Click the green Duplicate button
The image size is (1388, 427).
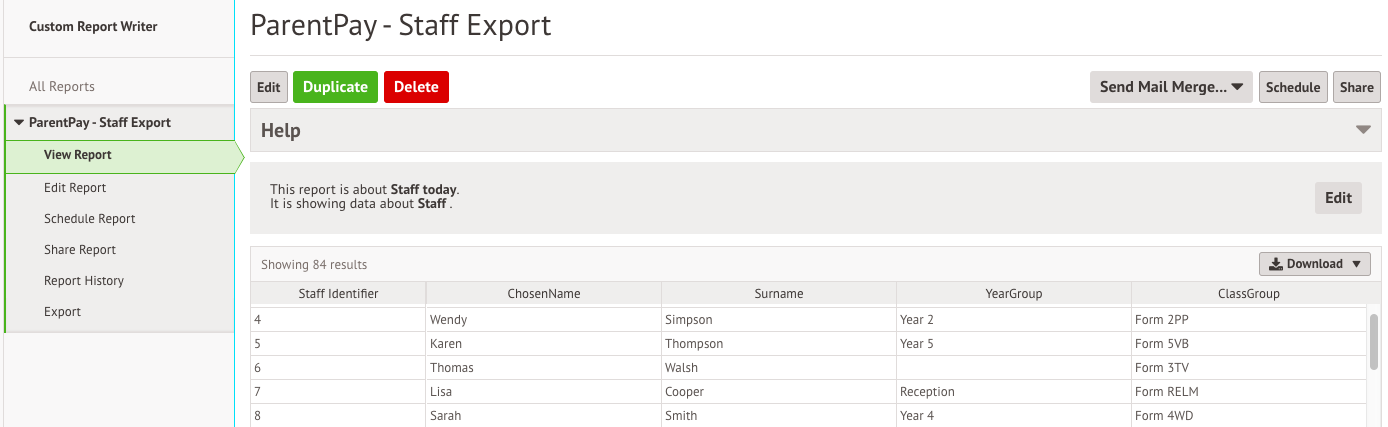(336, 87)
